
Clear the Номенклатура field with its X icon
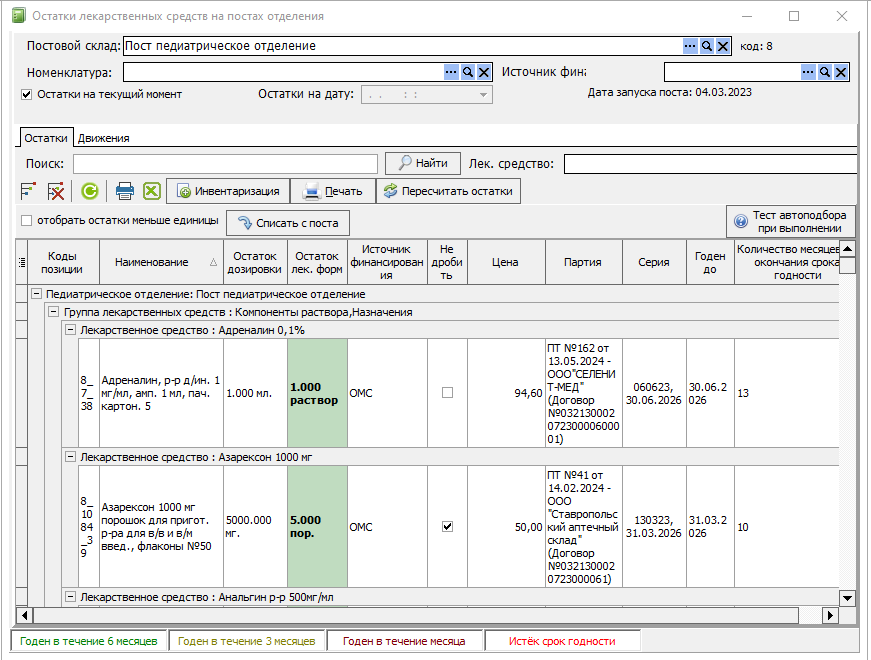coord(484,72)
